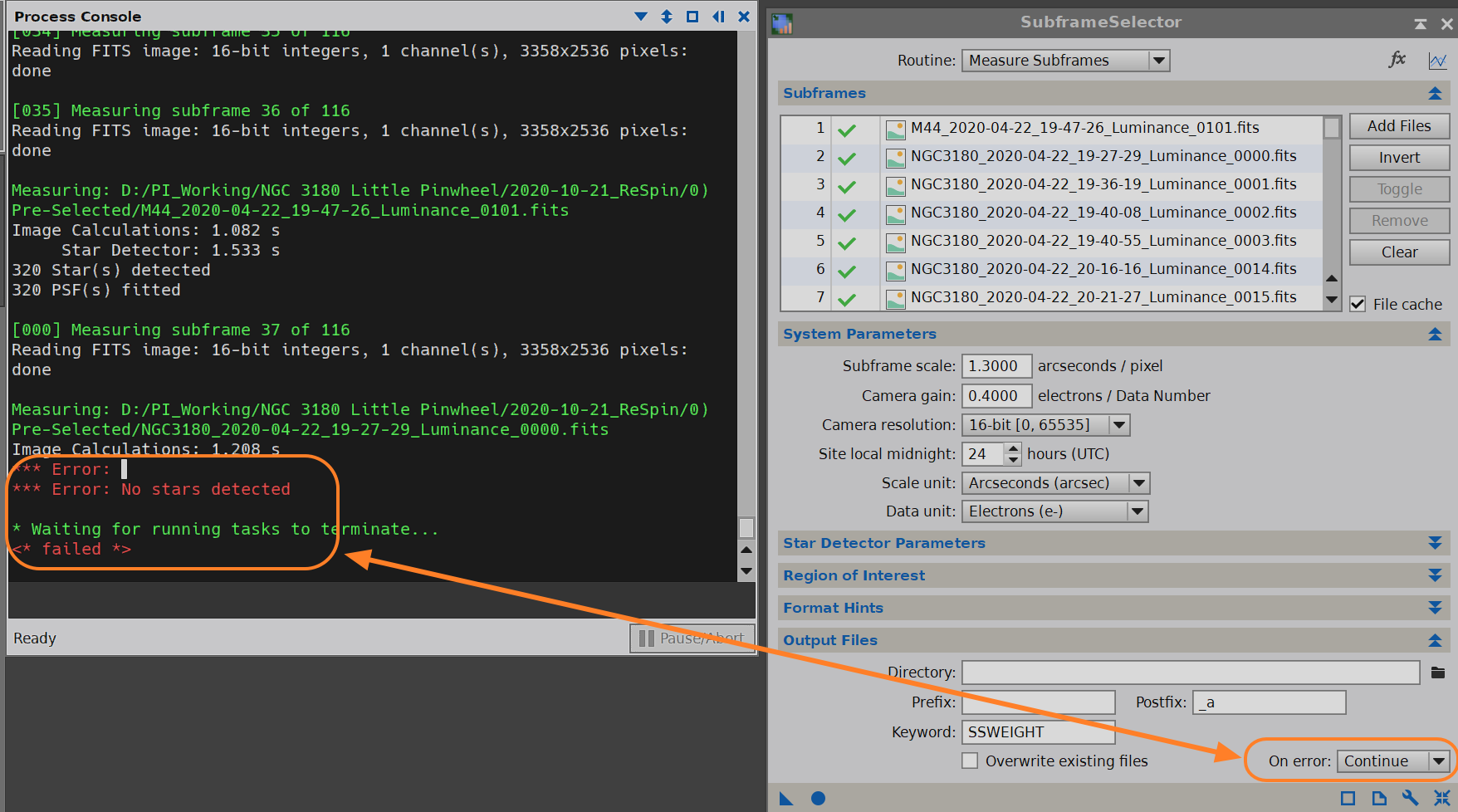1458x812 pixels.
Task: Open the Camera resolution dropdown
Action: pos(1045,425)
